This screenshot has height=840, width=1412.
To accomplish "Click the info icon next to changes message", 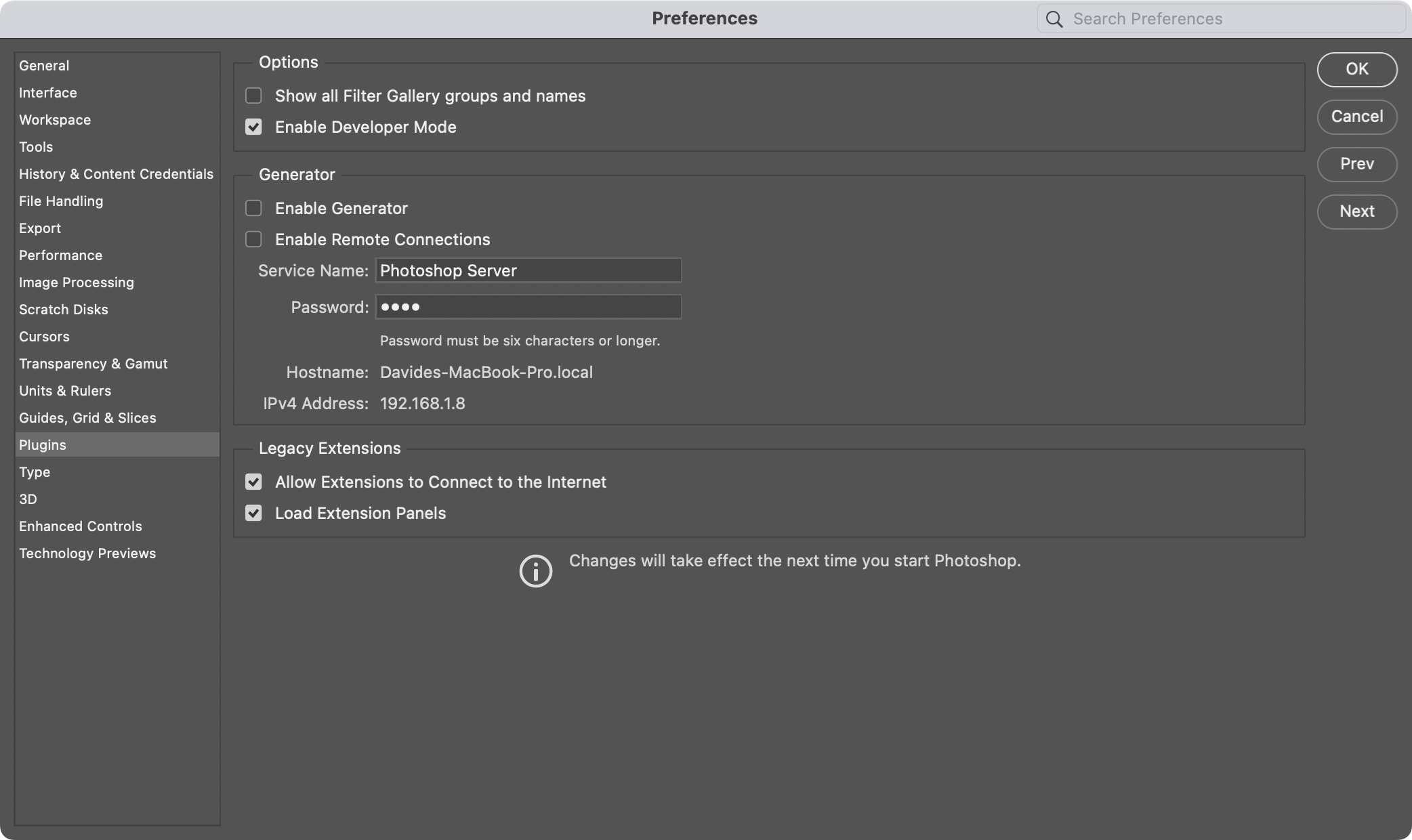I will (534, 569).
